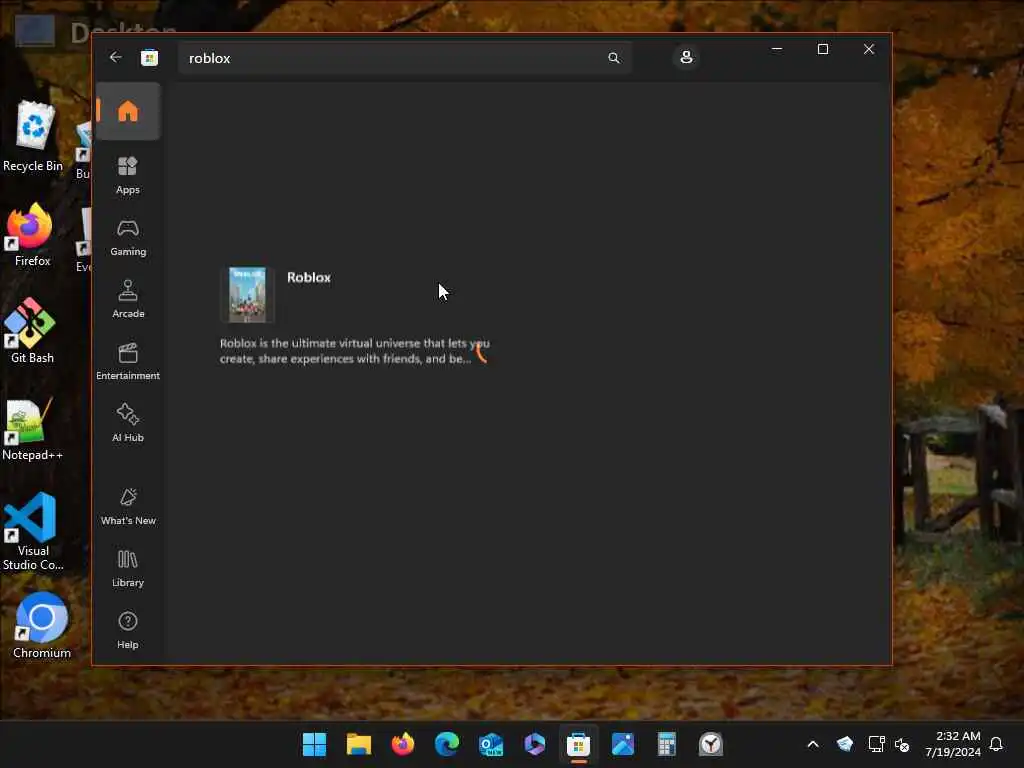This screenshot has height=768, width=1024.
Task: Open the AI Hub section
Action: pos(128,423)
